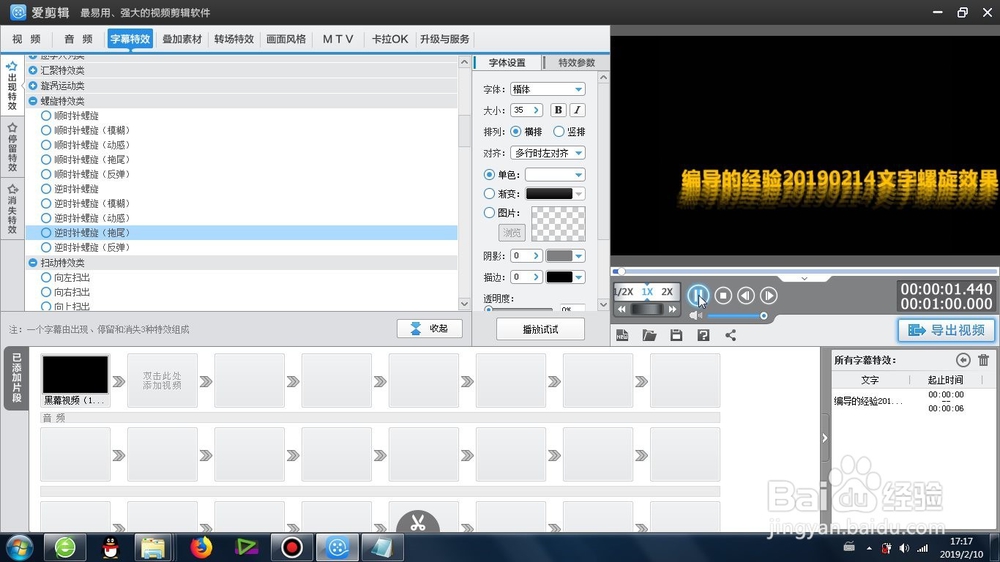Click the scissors cut icon on timeline
The image size is (1000, 562).
coord(418,523)
